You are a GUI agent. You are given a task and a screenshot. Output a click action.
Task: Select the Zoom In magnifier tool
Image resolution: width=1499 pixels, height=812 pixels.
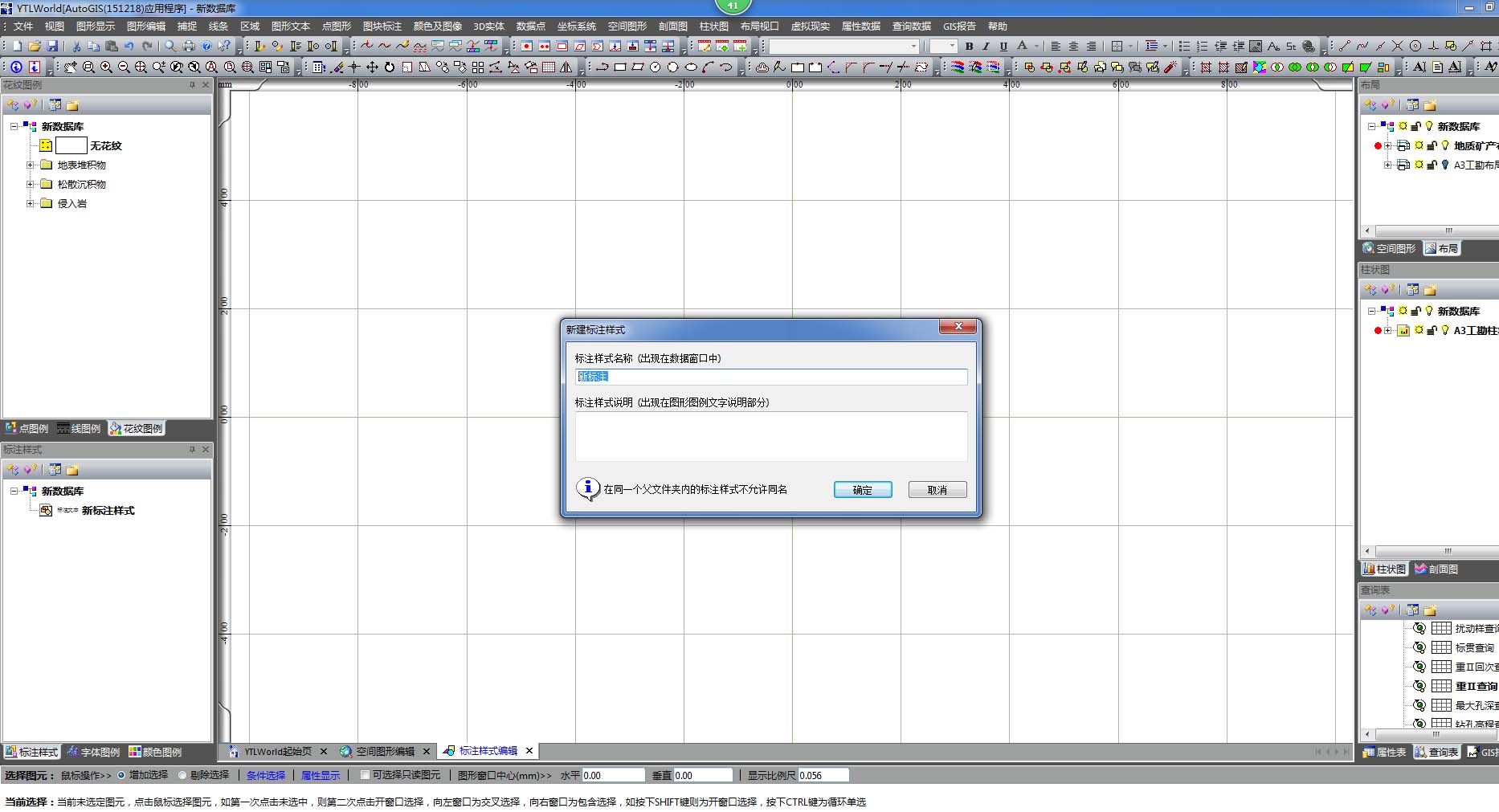pyautogui.click(x=106, y=67)
